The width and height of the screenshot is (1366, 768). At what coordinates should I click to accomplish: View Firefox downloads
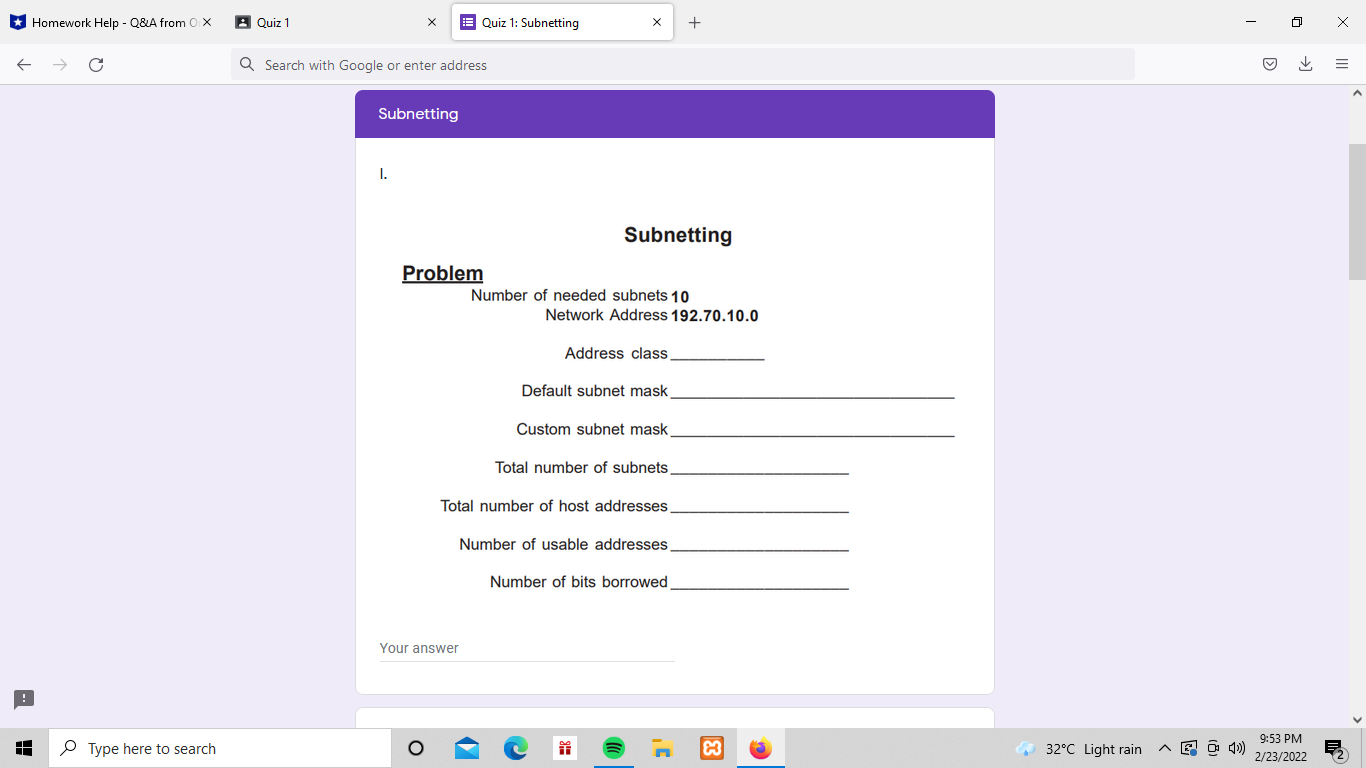click(1305, 64)
